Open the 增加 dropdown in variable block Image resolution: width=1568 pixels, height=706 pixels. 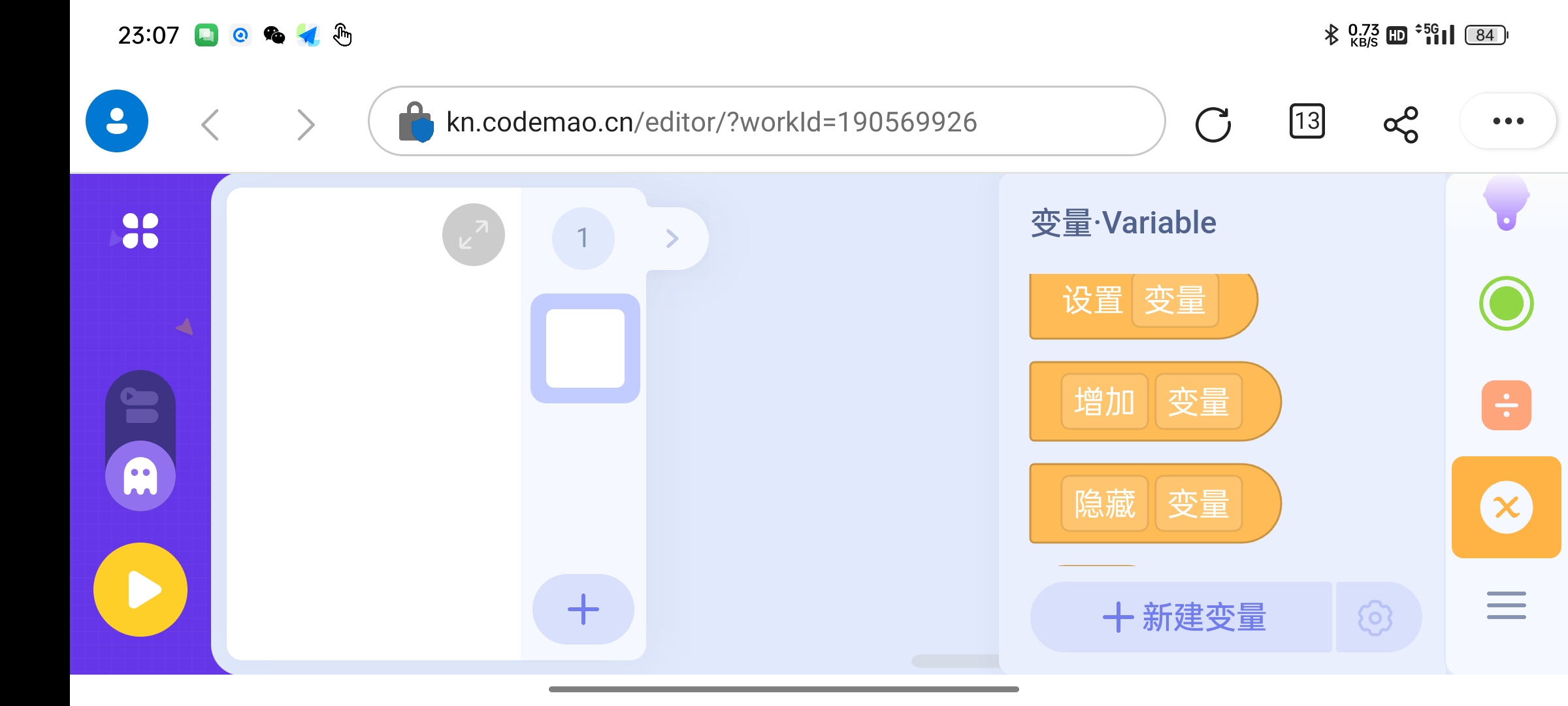pos(1104,401)
